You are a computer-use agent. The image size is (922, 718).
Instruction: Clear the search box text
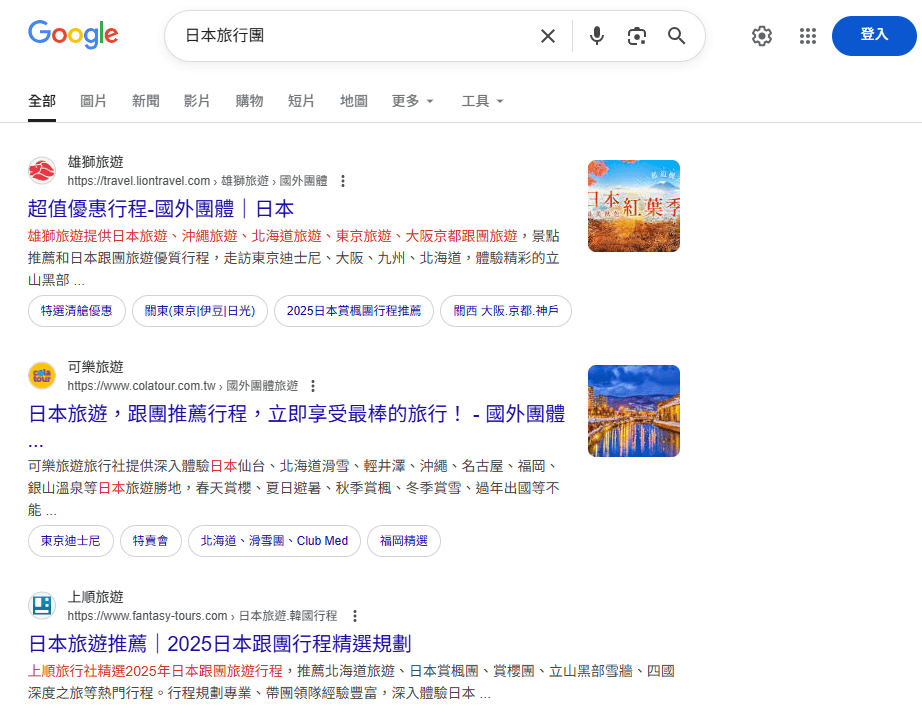pos(547,36)
